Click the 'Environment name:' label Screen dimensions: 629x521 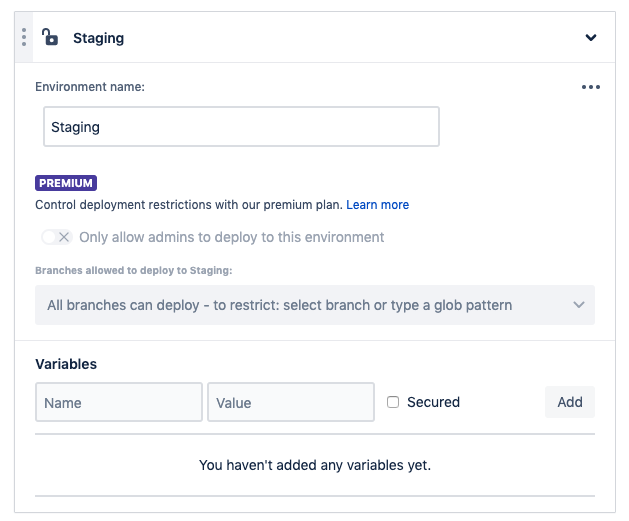click(90, 87)
